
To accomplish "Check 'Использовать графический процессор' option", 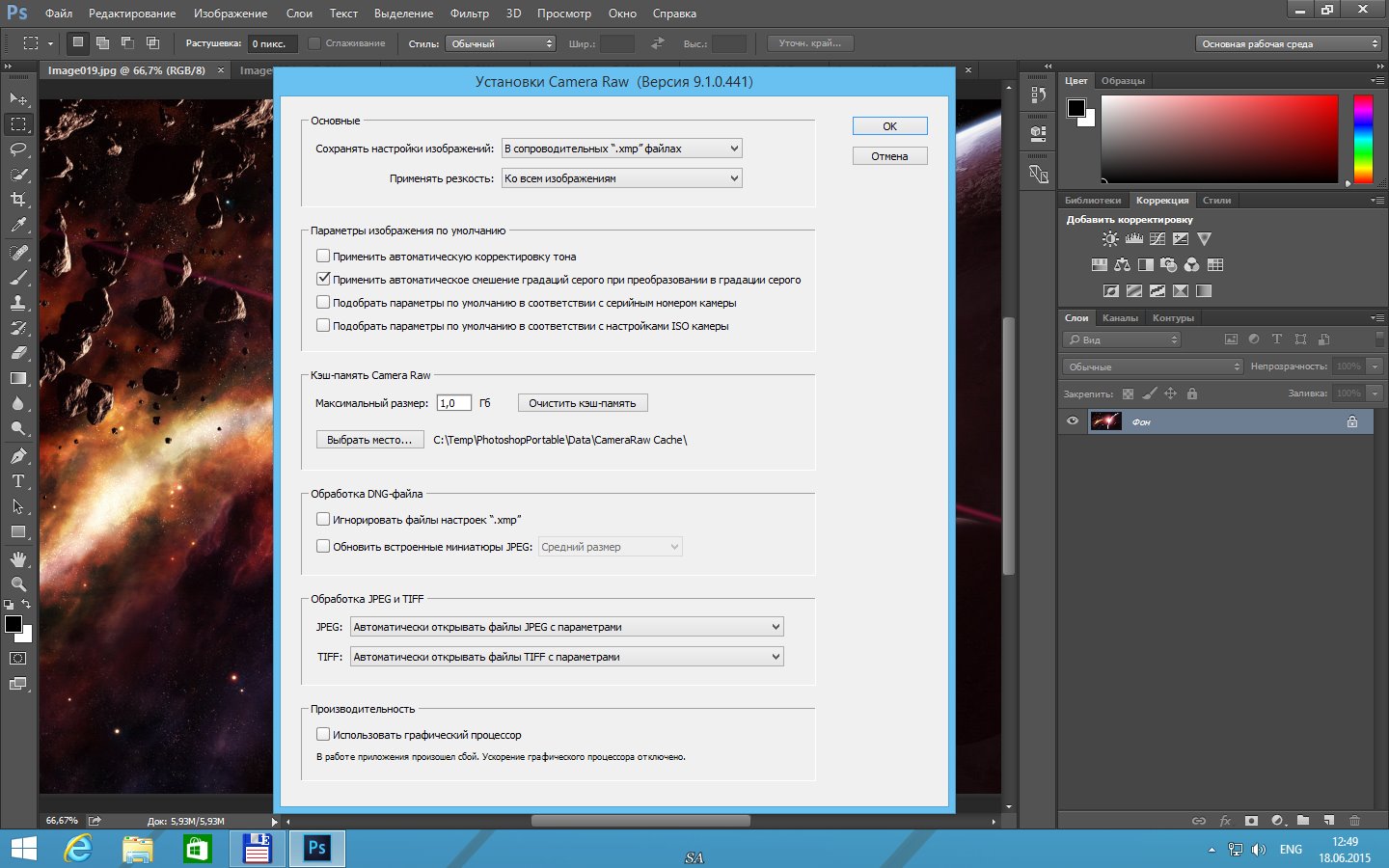I will coord(323,735).
